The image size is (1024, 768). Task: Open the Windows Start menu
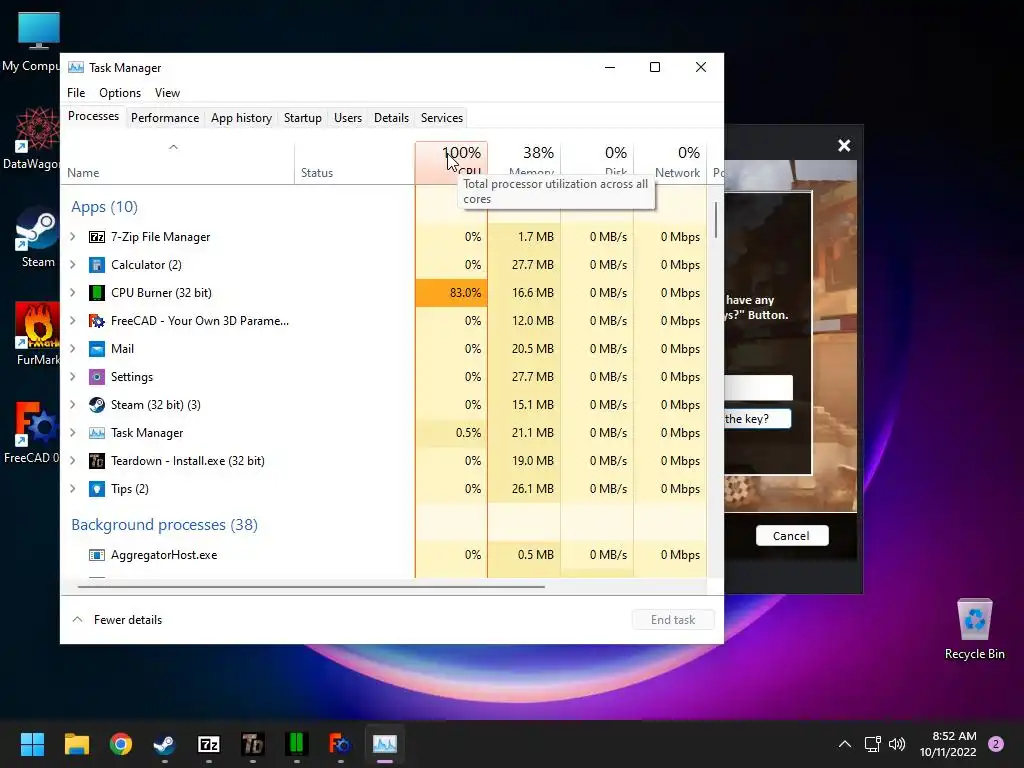(x=32, y=744)
